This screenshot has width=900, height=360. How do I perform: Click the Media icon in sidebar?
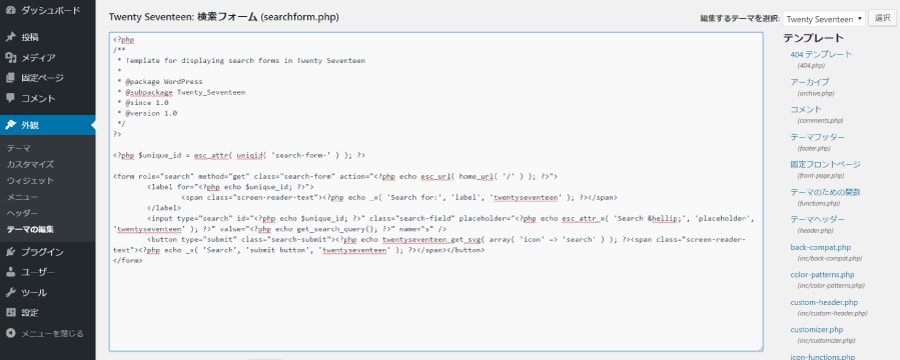(10, 57)
